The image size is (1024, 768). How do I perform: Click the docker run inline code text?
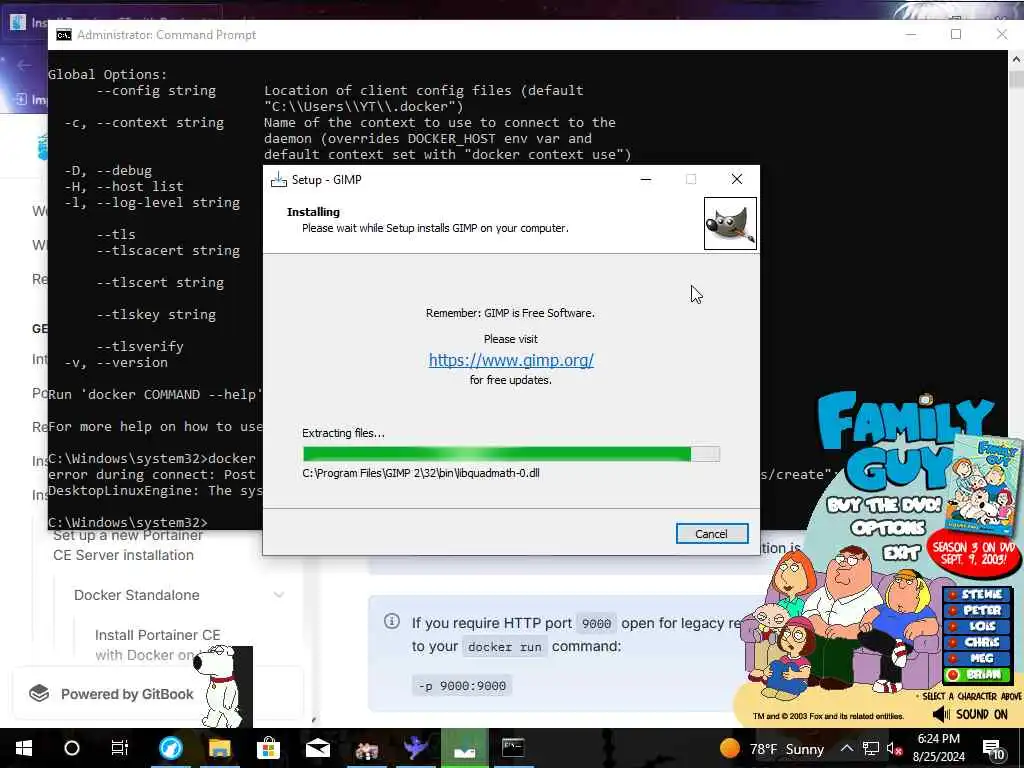(x=505, y=647)
